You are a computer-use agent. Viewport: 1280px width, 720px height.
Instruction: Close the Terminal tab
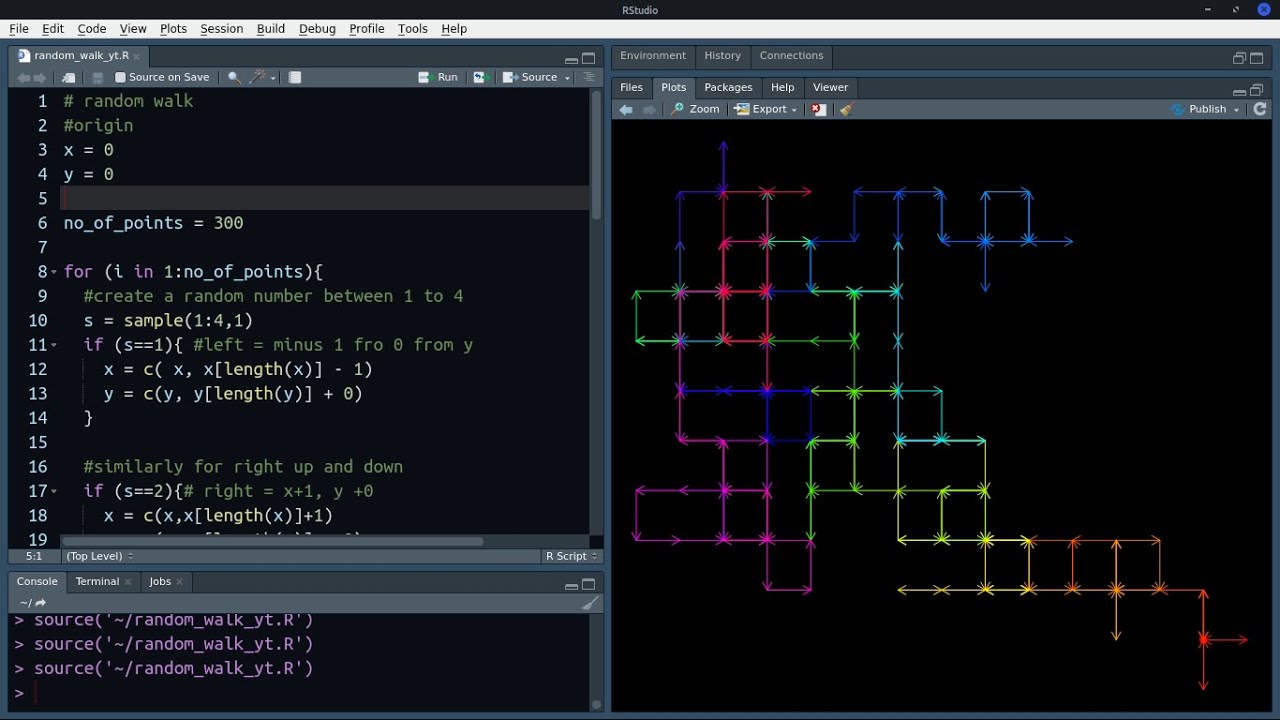[x=130, y=582]
